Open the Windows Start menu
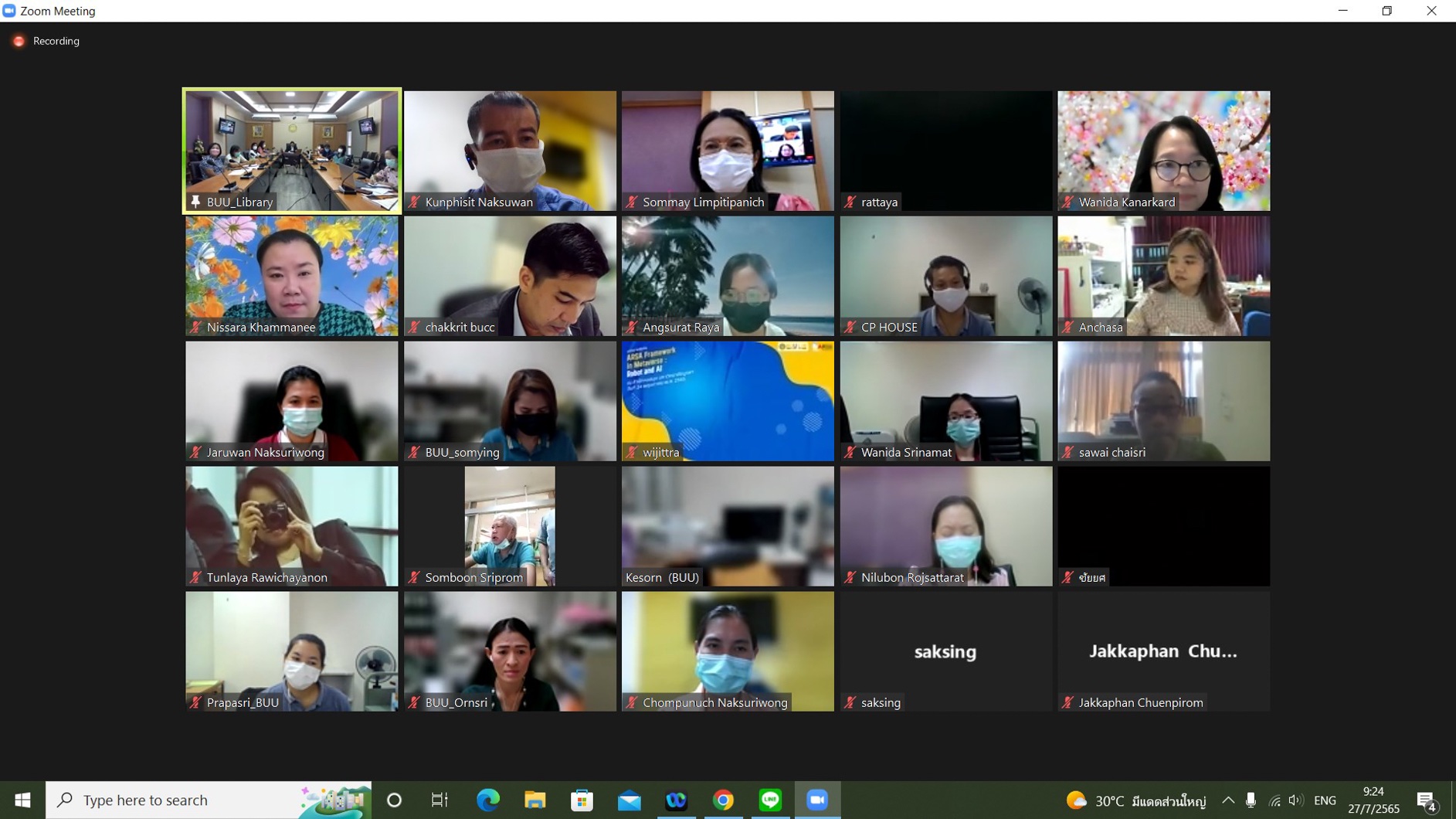 tap(22, 800)
